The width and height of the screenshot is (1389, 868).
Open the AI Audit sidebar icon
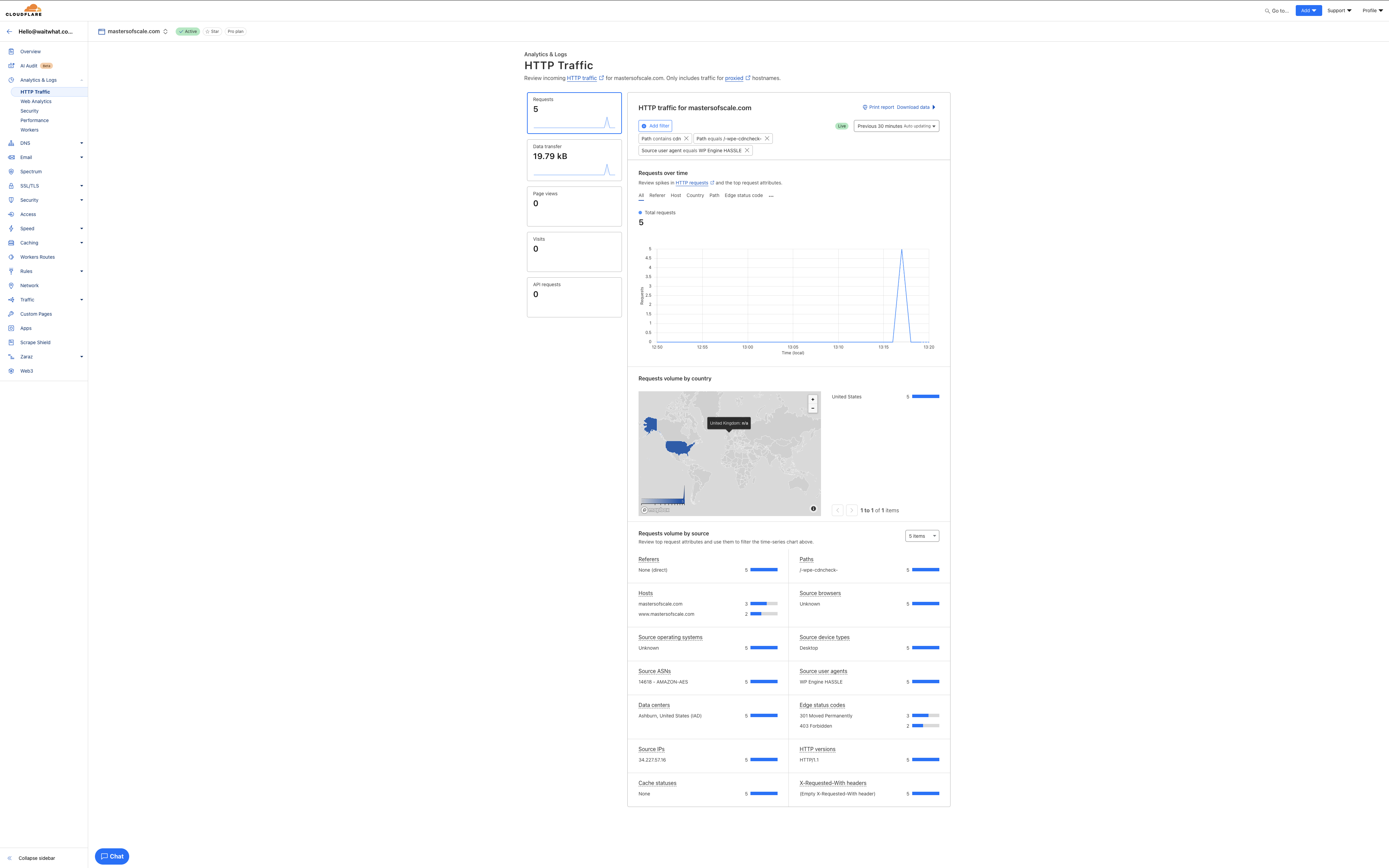(x=11, y=65)
